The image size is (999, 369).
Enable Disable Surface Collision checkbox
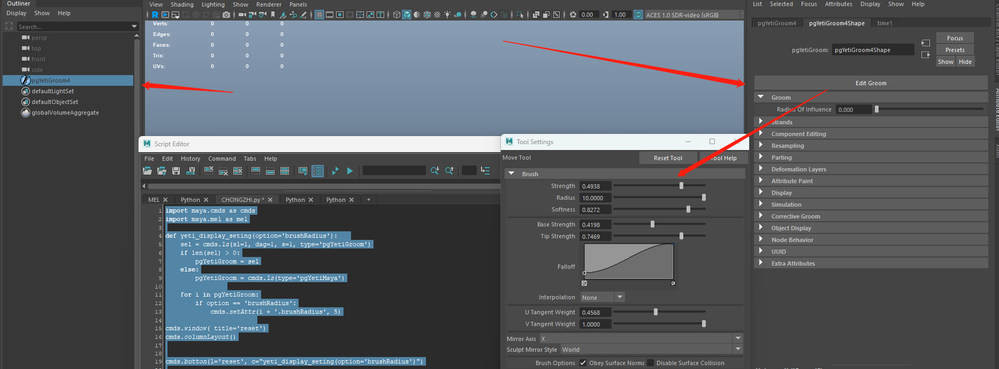coord(650,363)
